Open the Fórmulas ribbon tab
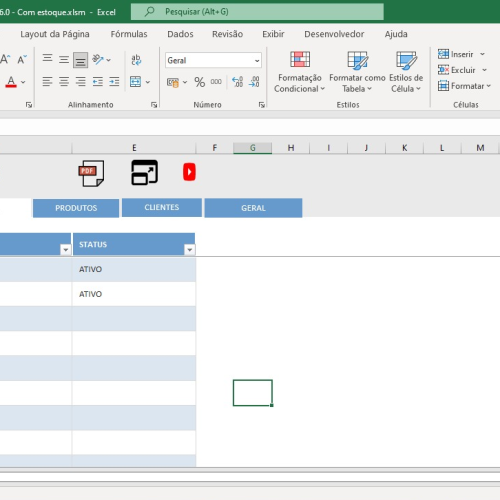This screenshot has width=500, height=500. (x=129, y=34)
